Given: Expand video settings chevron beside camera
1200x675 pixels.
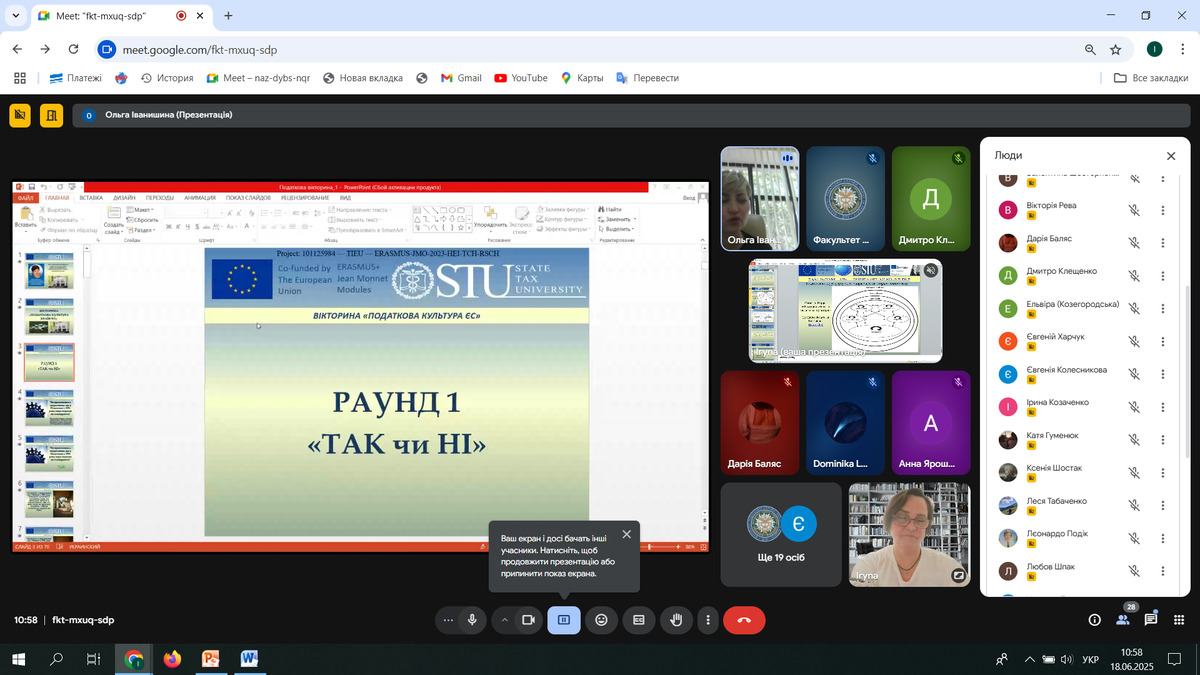Looking at the screenshot, I should point(505,620).
